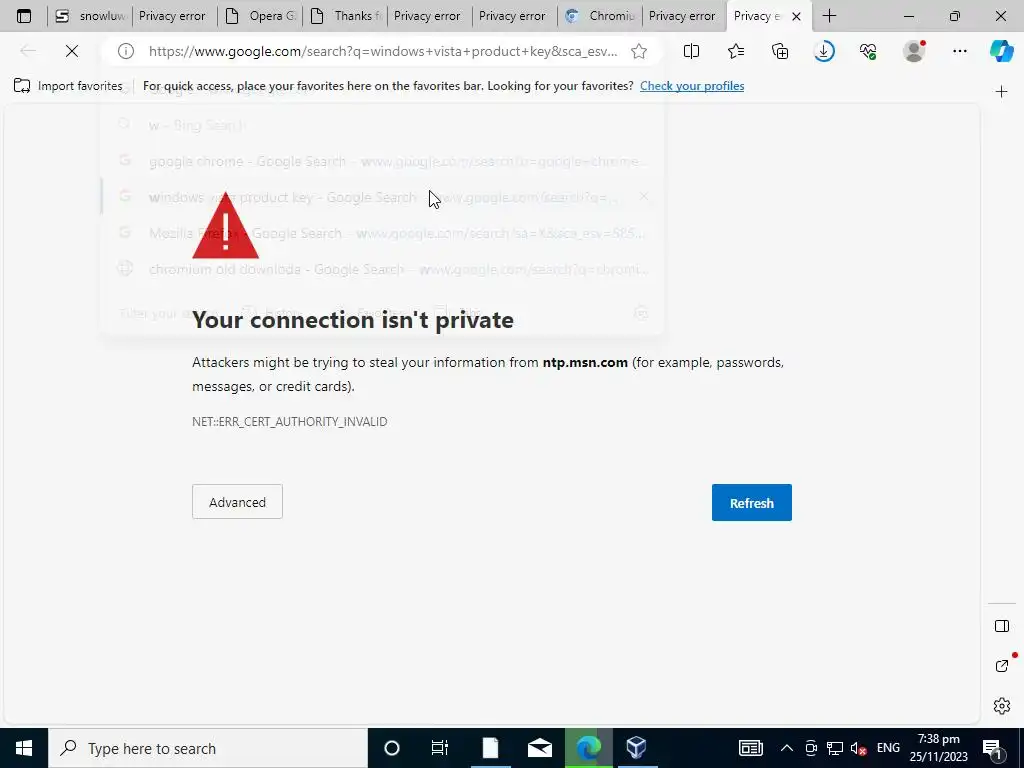Switch to the Chromium tab

click(600, 16)
